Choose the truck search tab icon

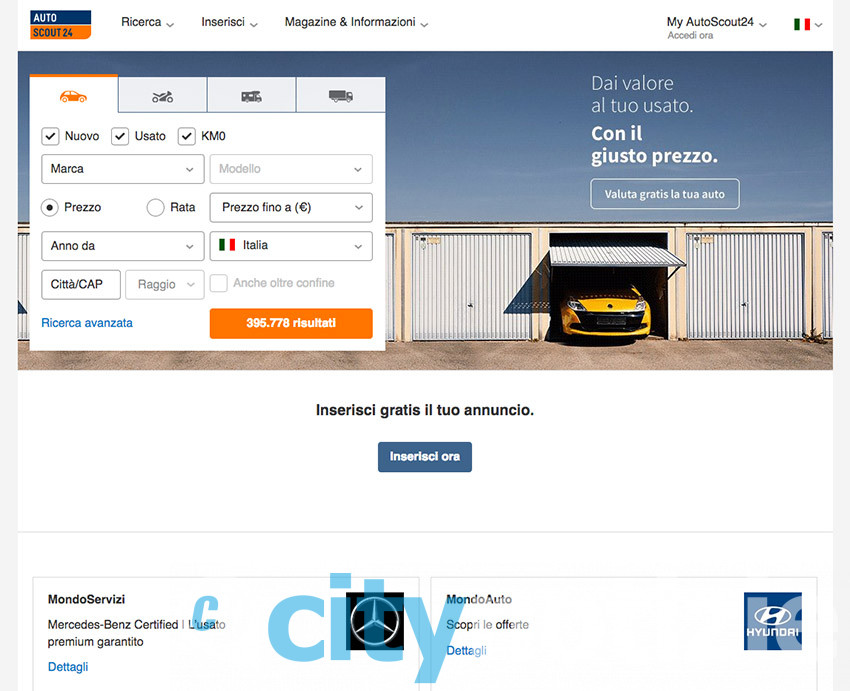(340, 96)
